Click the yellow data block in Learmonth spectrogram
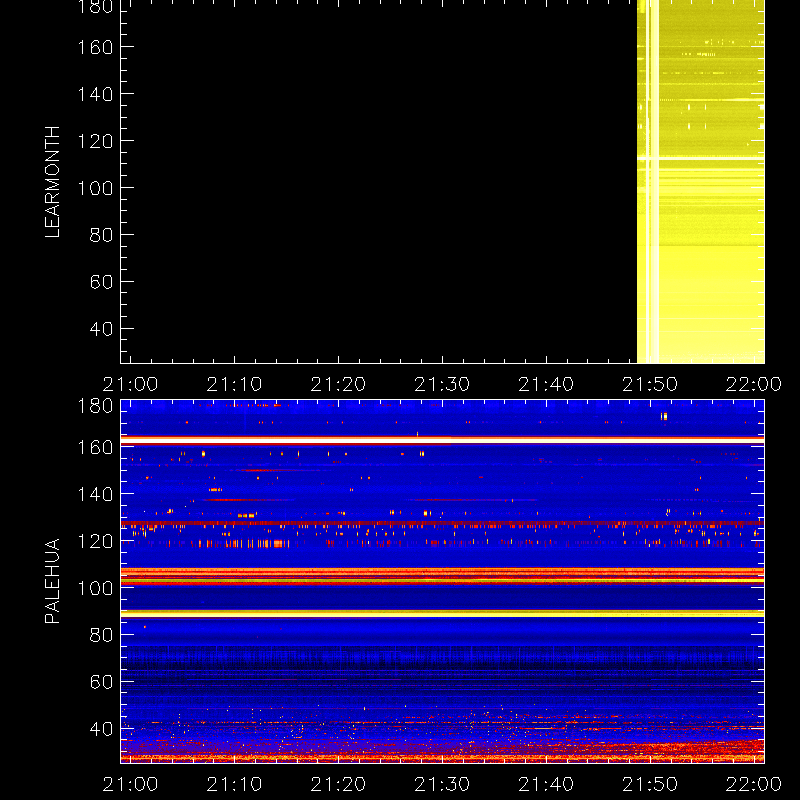The height and width of the screenshot is (800, 800). click(701, 182)
